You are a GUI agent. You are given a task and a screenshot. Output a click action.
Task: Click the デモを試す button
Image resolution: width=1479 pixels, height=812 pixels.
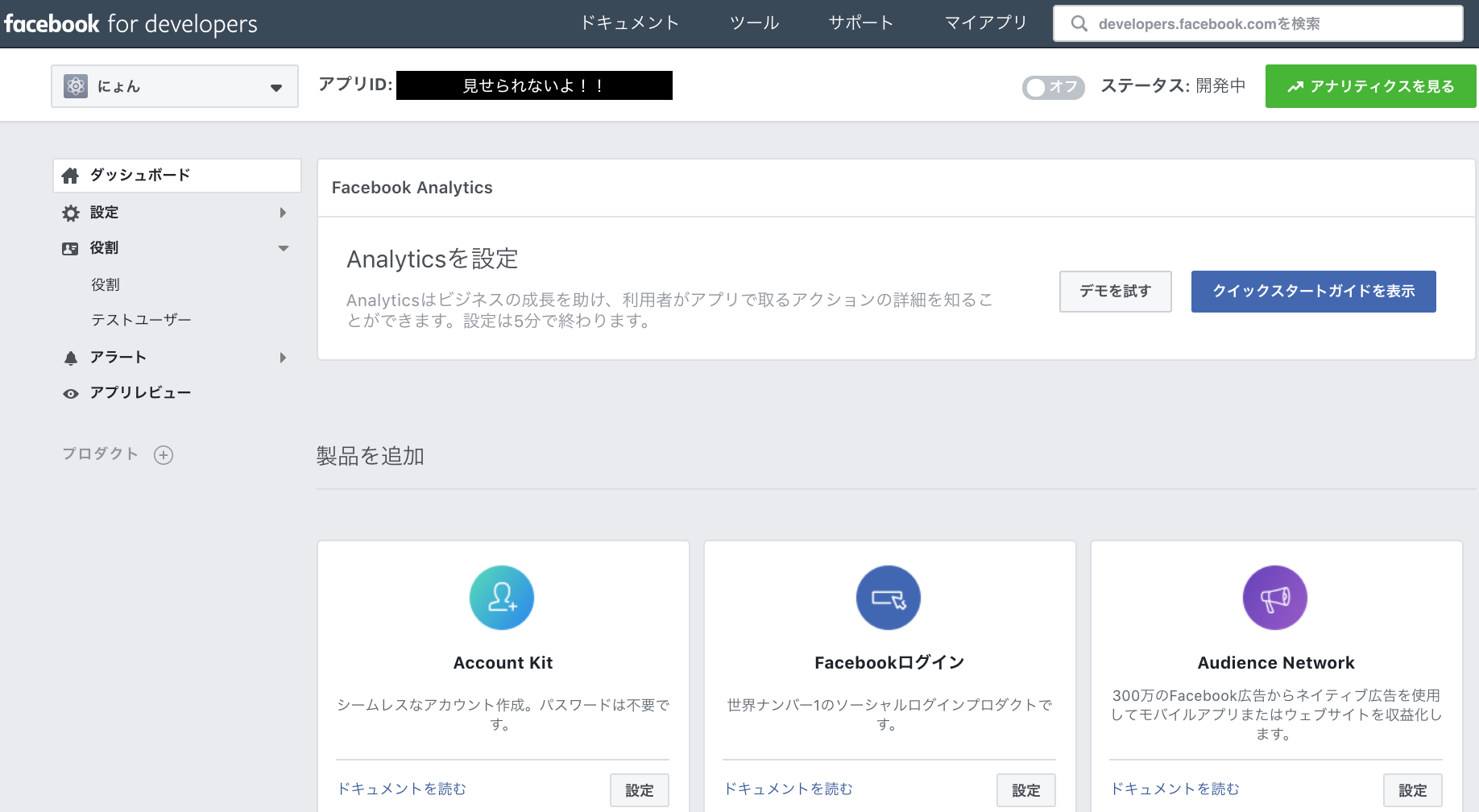(x=1115, y=291)
